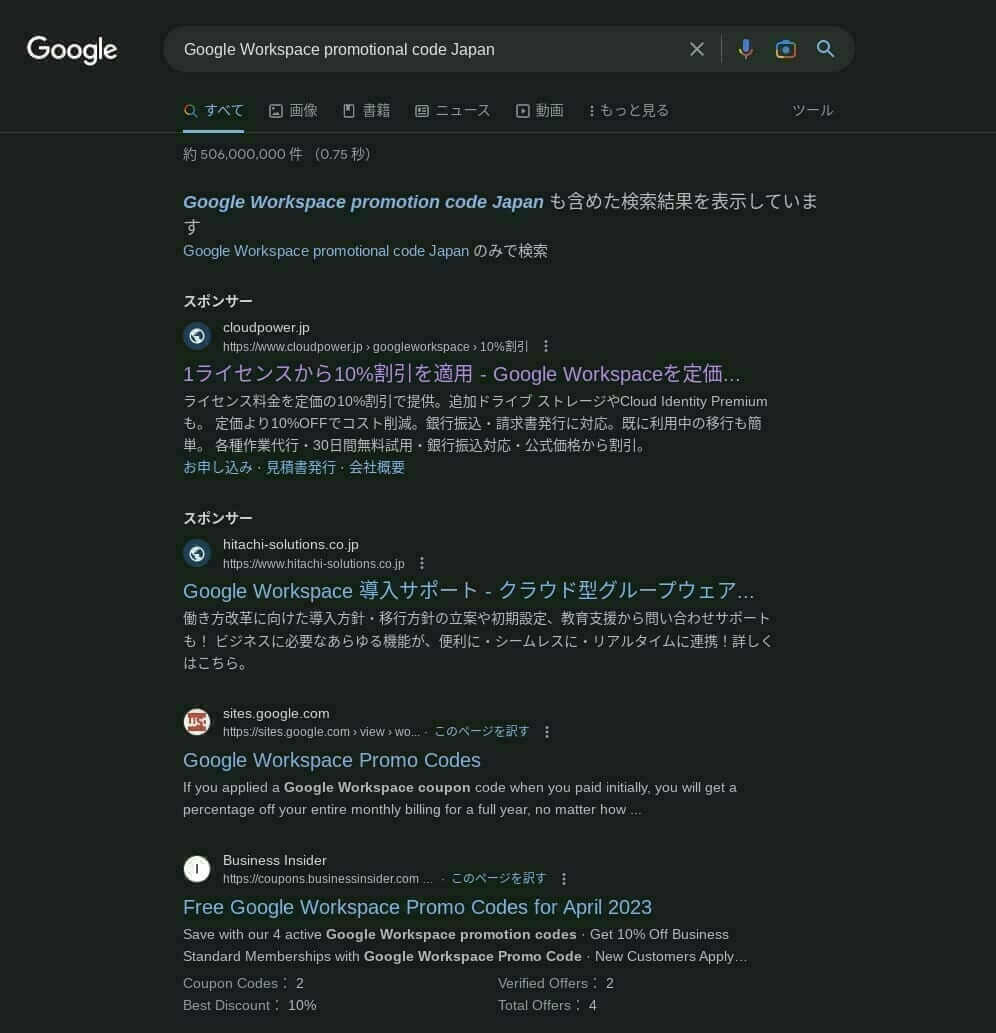Translate the sites.google.com result page
Image resolution: width=996 pixels, height=1033 pixels.
[482, 731]
